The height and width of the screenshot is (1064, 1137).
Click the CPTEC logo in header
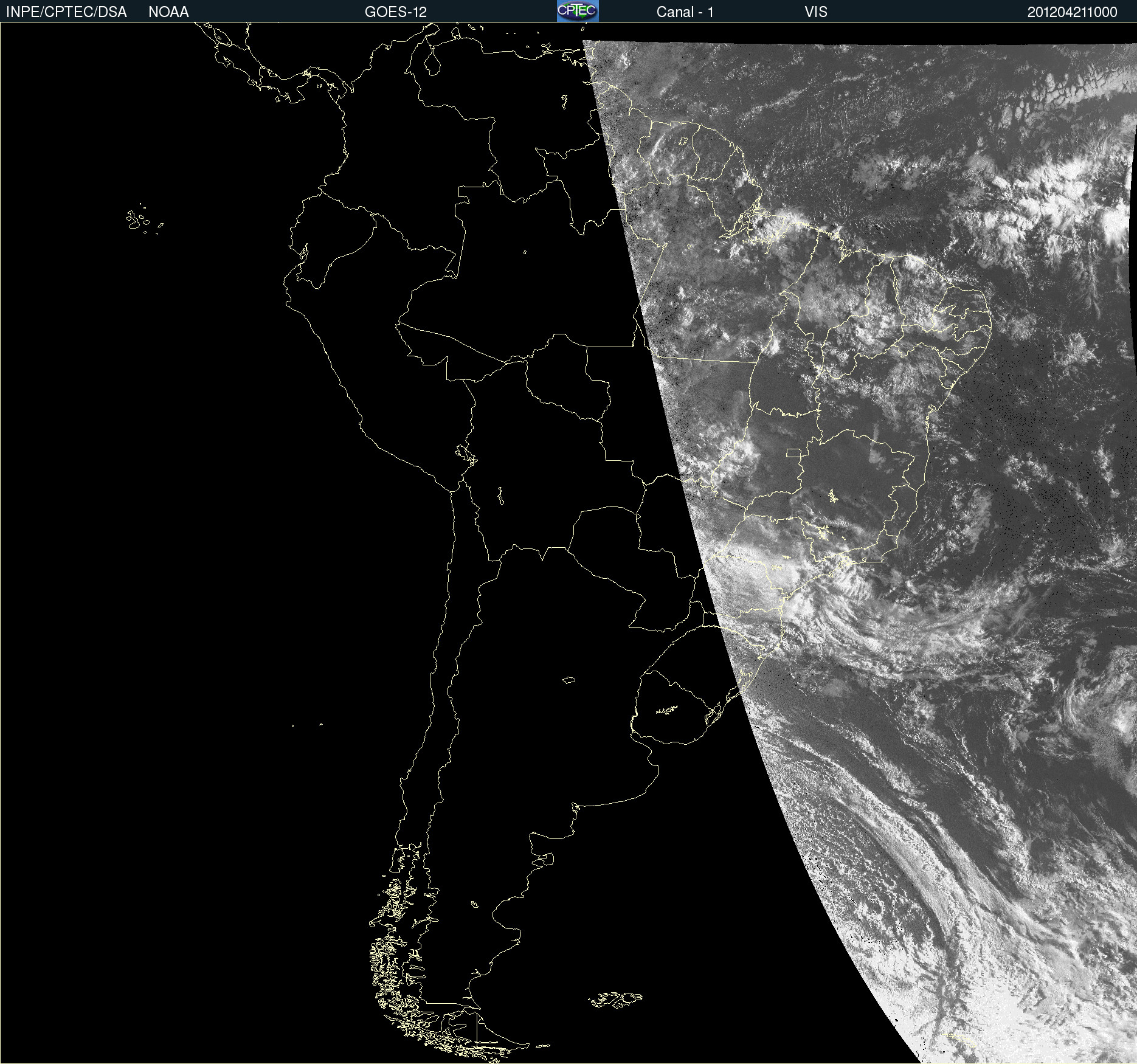point(578,11)
